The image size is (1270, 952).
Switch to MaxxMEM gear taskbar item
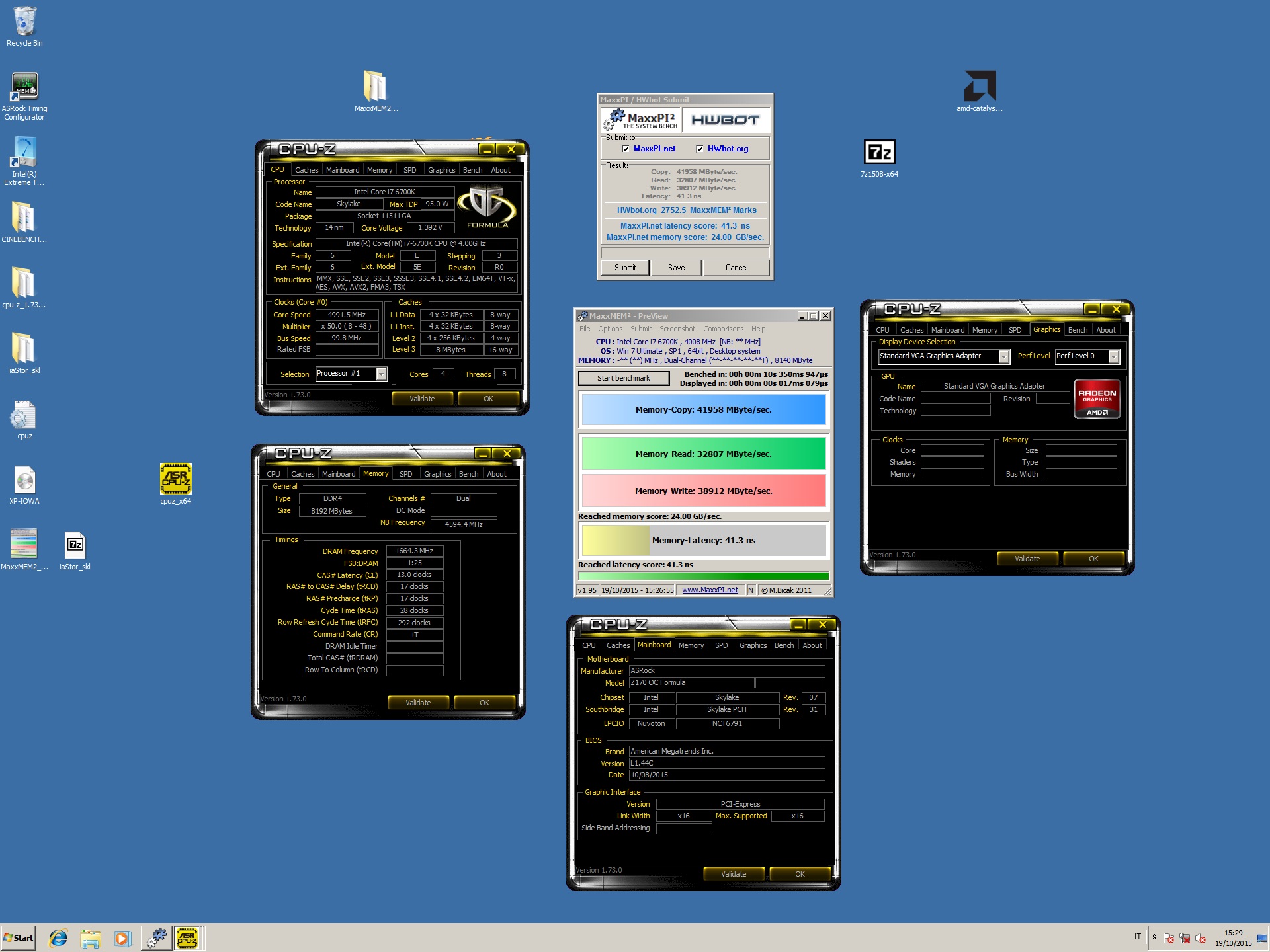pyautogui.click(x=156, y=937)
